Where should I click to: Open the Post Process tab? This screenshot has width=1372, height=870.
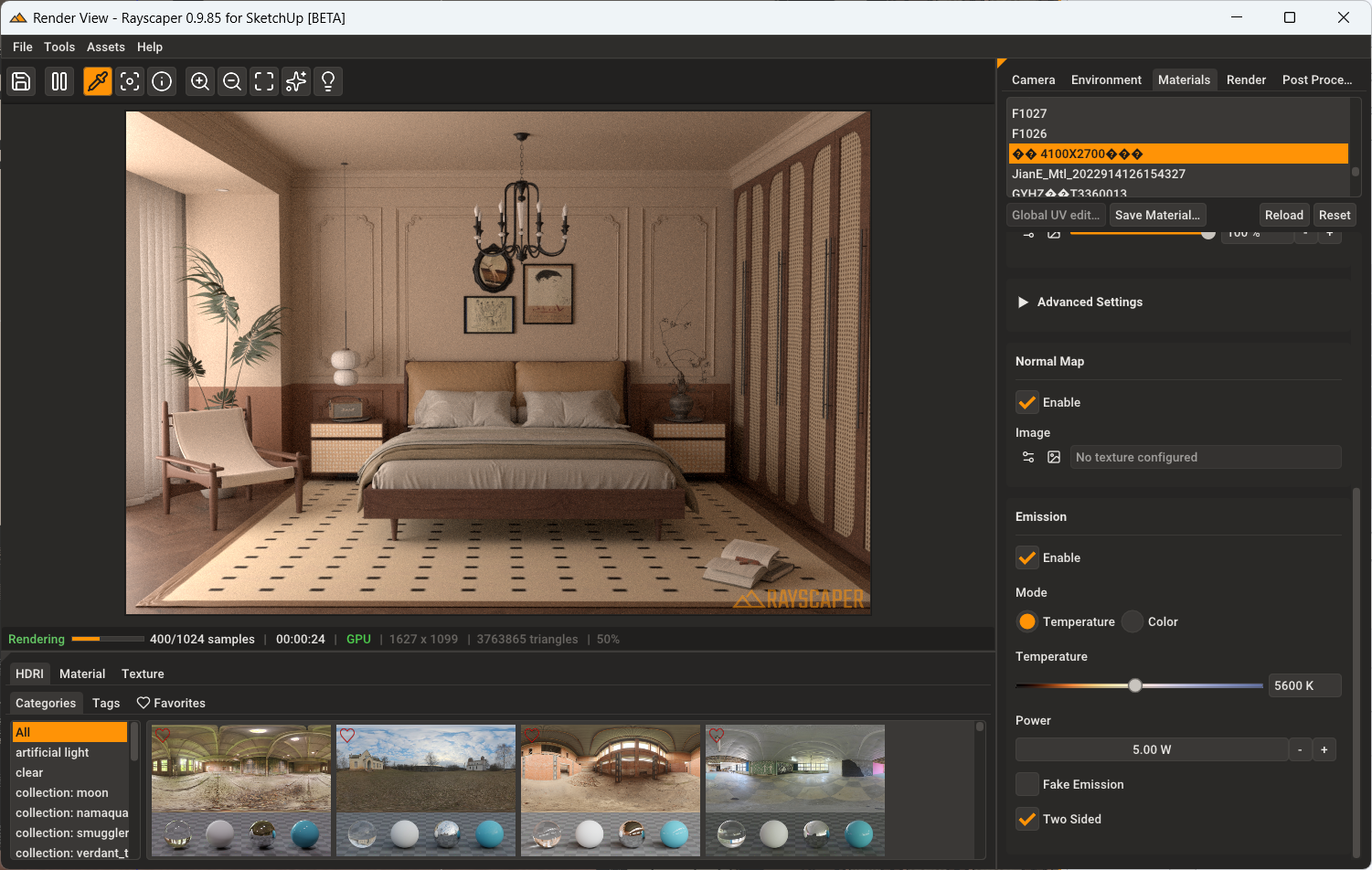click(x=1316, y=80)
